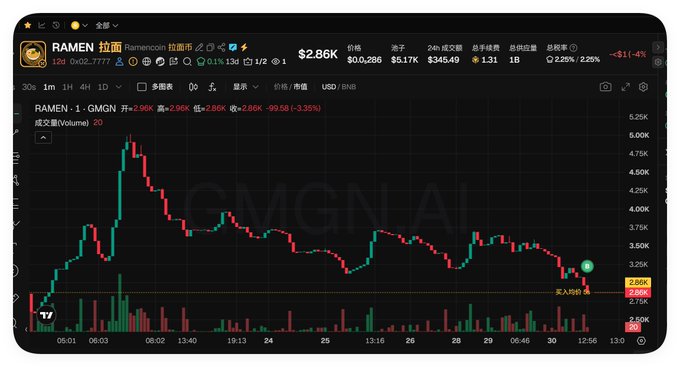Click the -<$1(-4% profit loss value
680x367 pixels.
pyautogui.click(x=628, y=54)
